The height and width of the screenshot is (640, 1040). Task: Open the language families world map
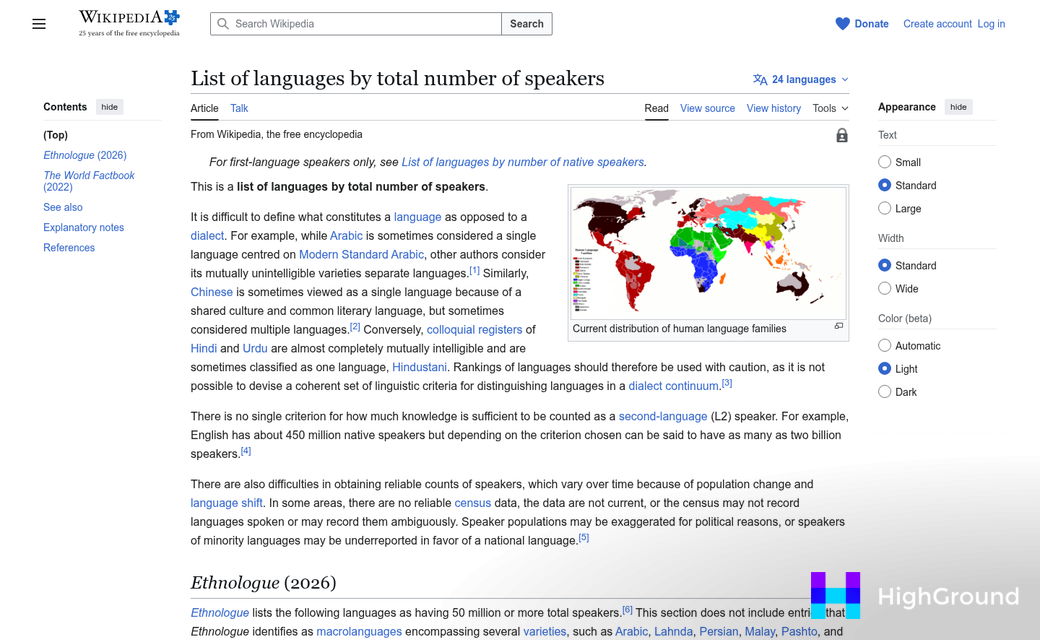[708, 253]
